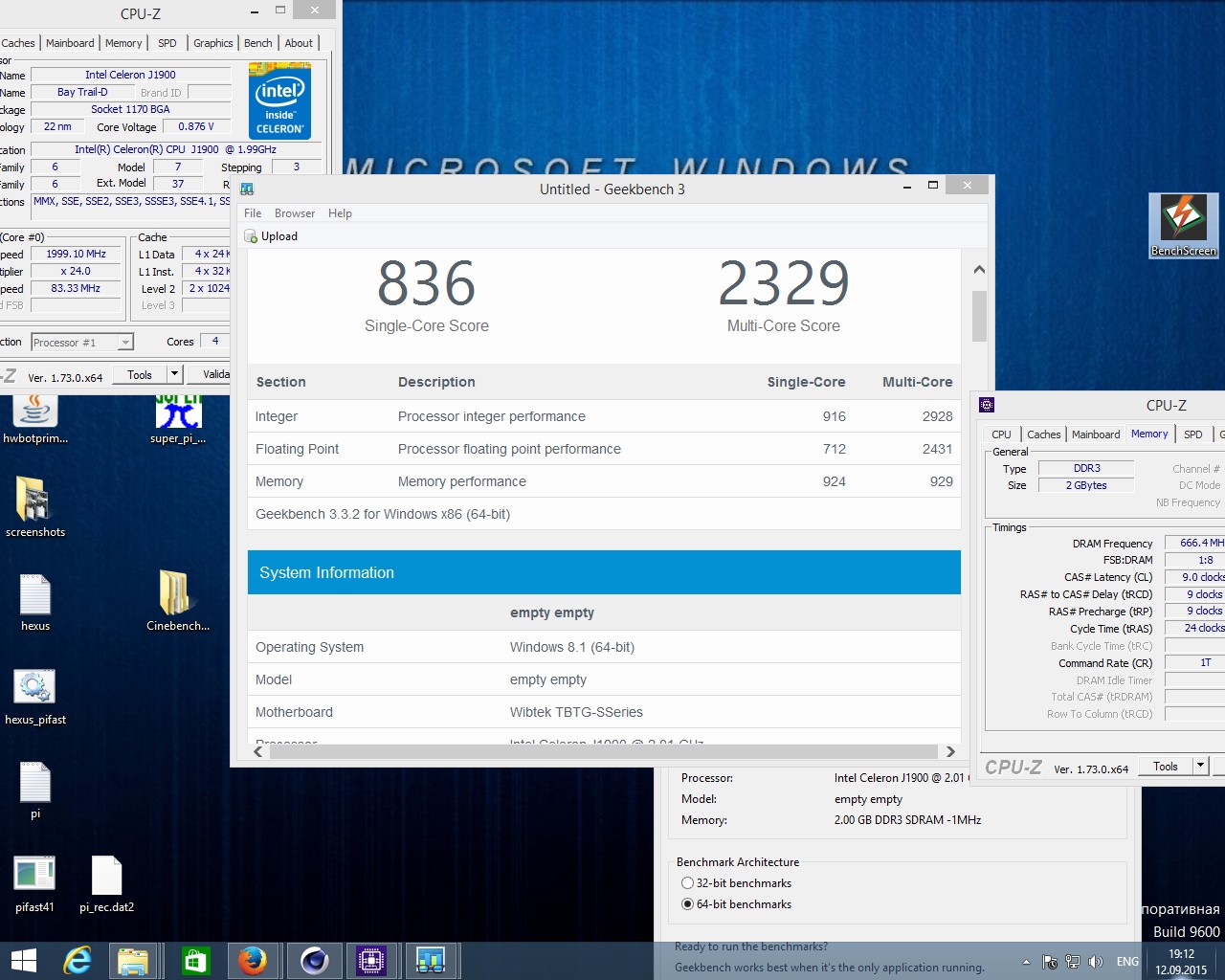Launch Internet Explorer from taskbar
The image size is (1225, 980).
point(77,961)
